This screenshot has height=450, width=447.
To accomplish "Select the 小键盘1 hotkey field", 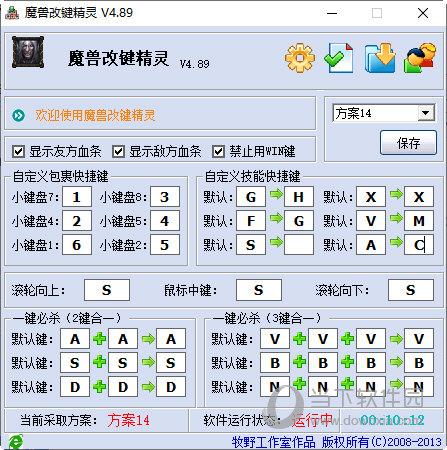I will click(x=77, y=245).
